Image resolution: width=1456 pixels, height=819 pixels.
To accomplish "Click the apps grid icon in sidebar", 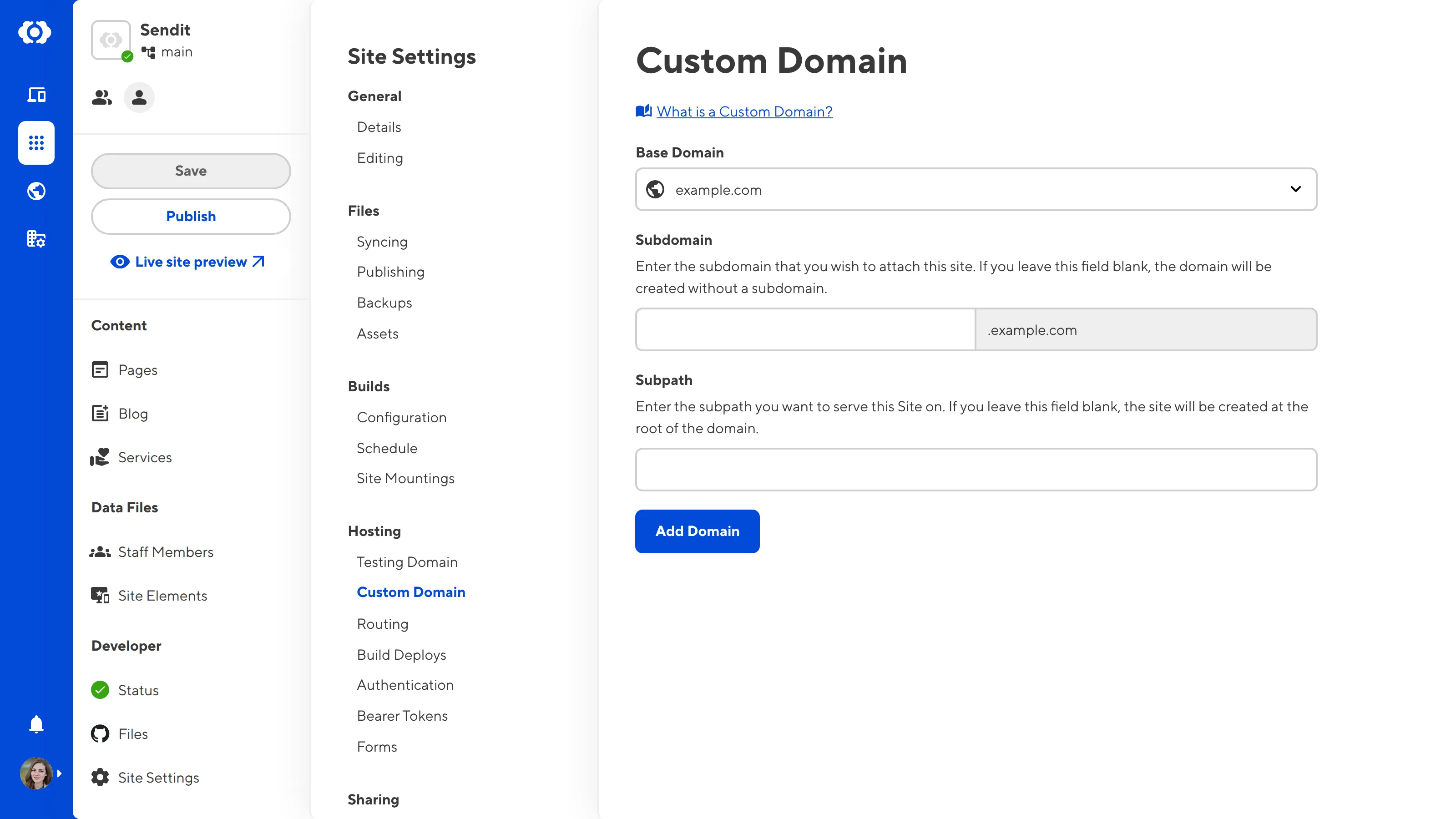I will (x=36, y=143).
